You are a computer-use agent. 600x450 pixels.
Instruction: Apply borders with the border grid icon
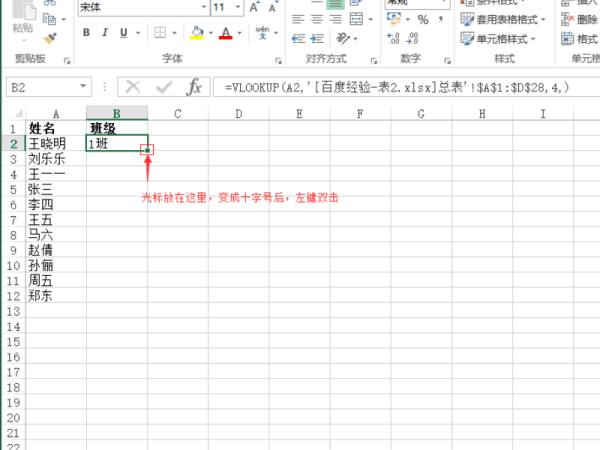pos(160,33)
